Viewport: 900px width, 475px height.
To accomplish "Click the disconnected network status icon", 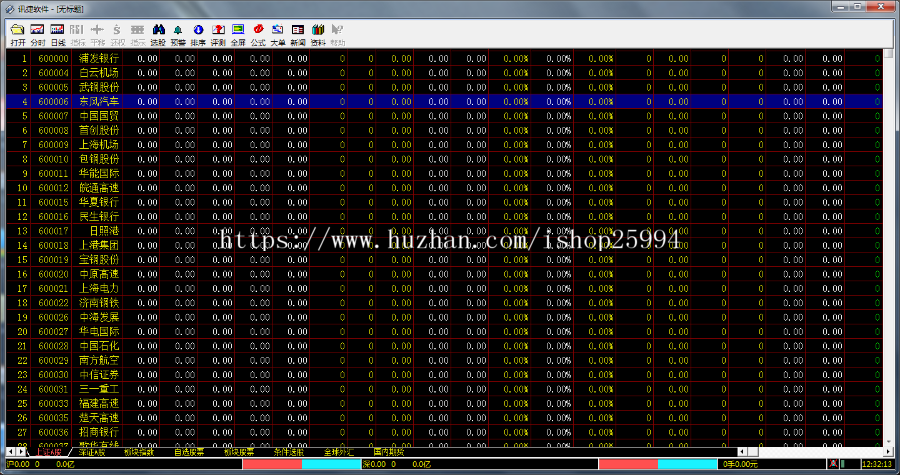I will coord(833,464).
